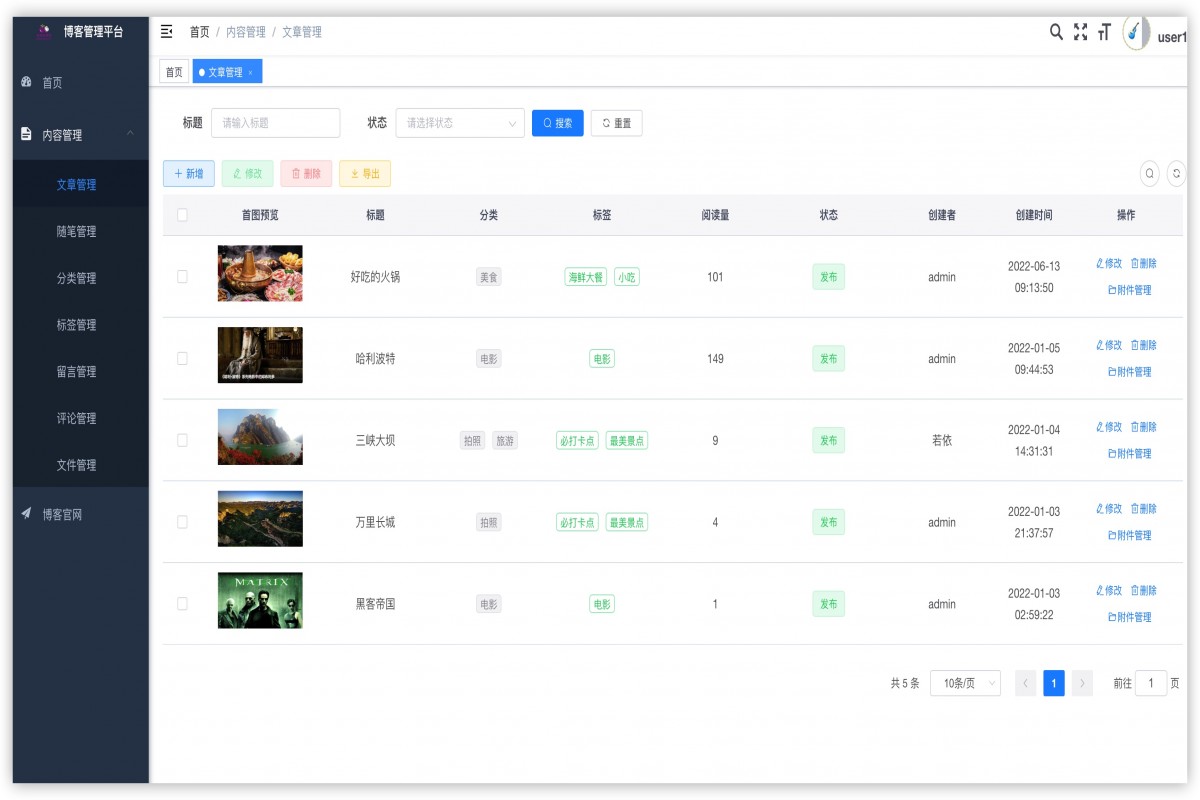Tick the checkbox for 好吃的火锅 row

click(x=182, y=277)
